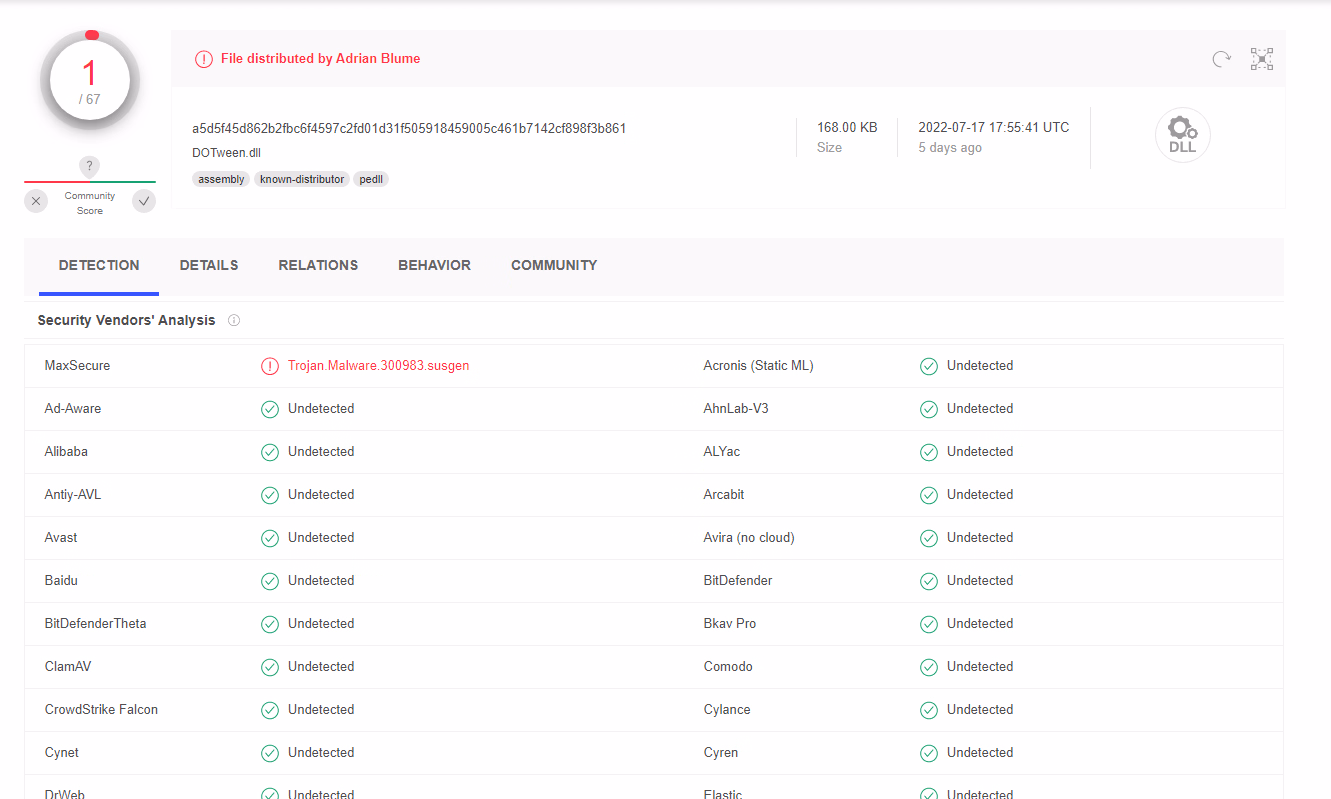Click the green check icon for CrowdStrike Falcon

[x=270, y=710]
